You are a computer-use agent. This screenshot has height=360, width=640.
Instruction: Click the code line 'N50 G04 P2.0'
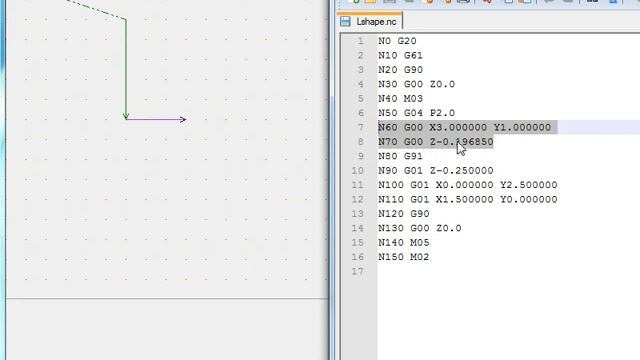416,113
